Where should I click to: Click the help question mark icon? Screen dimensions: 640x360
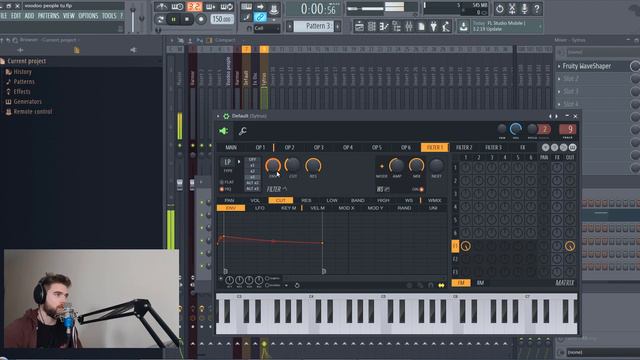[537, 8]
